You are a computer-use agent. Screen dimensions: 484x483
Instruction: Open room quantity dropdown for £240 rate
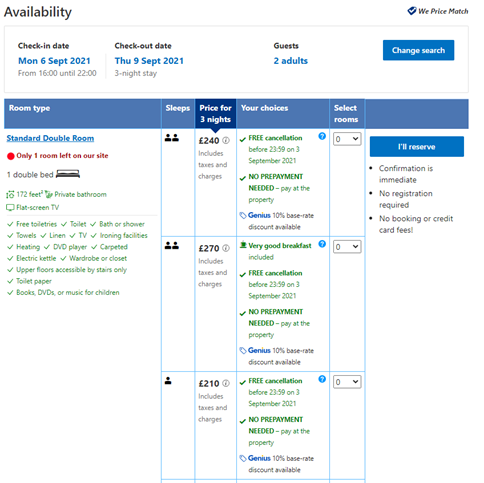(x=347, y=139)
